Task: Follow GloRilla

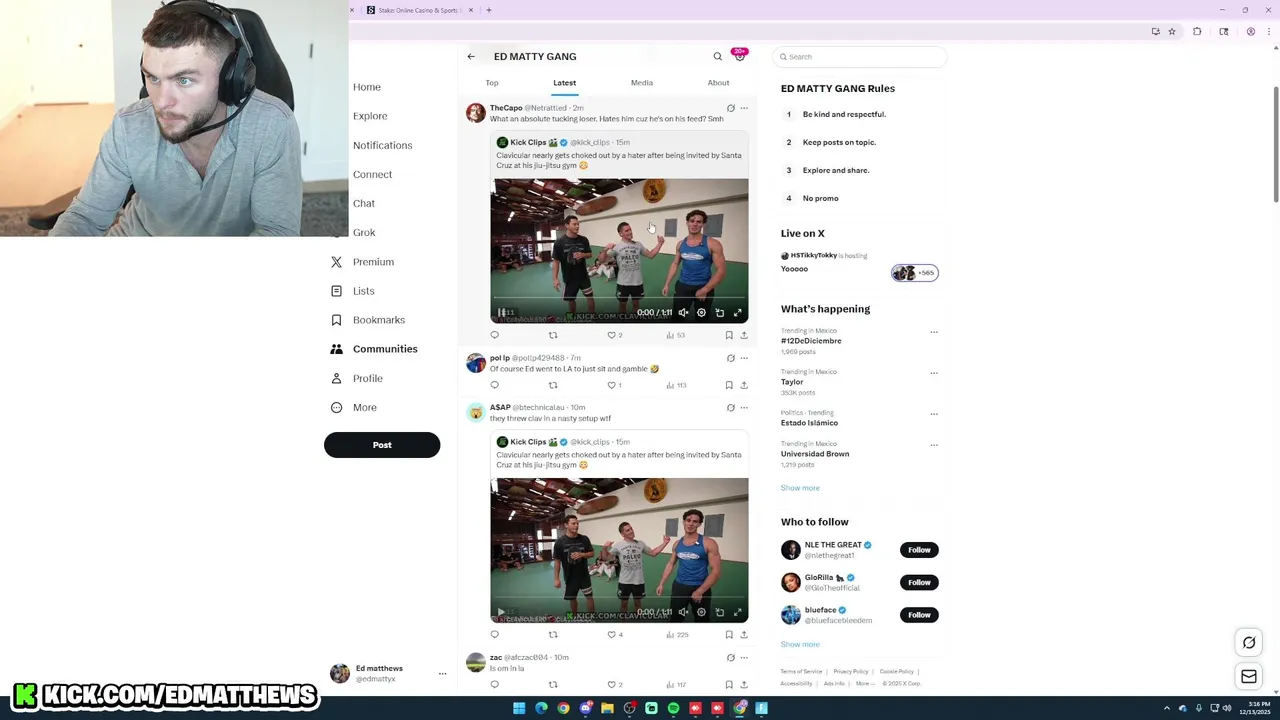Action: 919,582
